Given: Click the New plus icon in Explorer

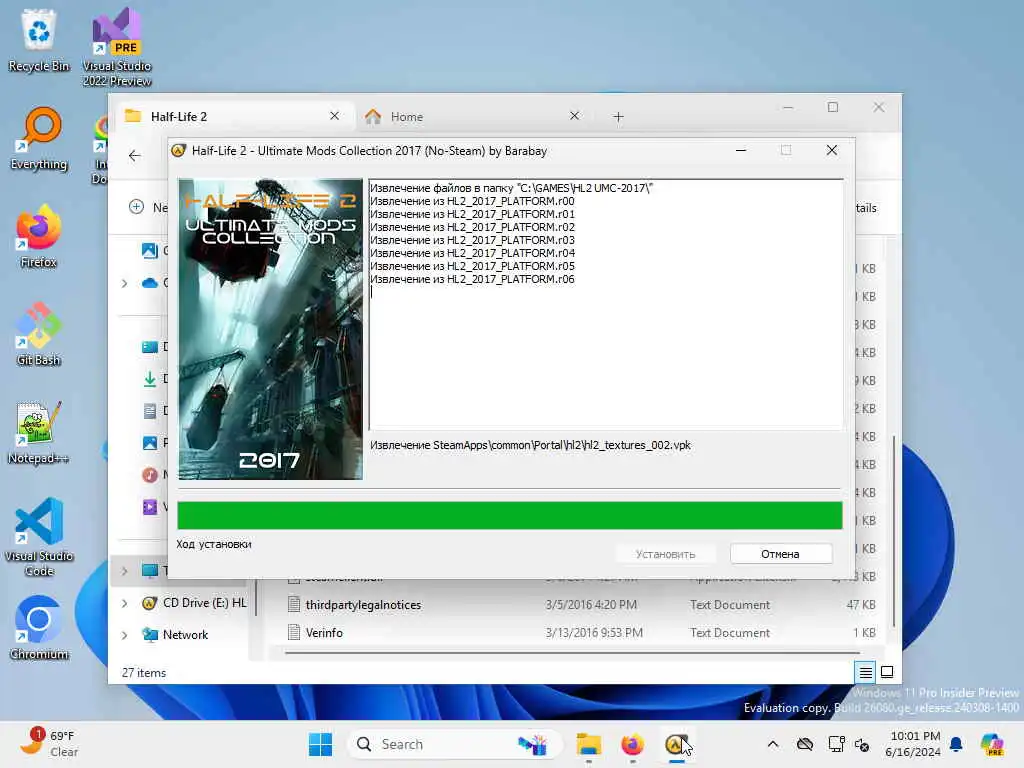Looking at the screenshot, I should (136, 207).
